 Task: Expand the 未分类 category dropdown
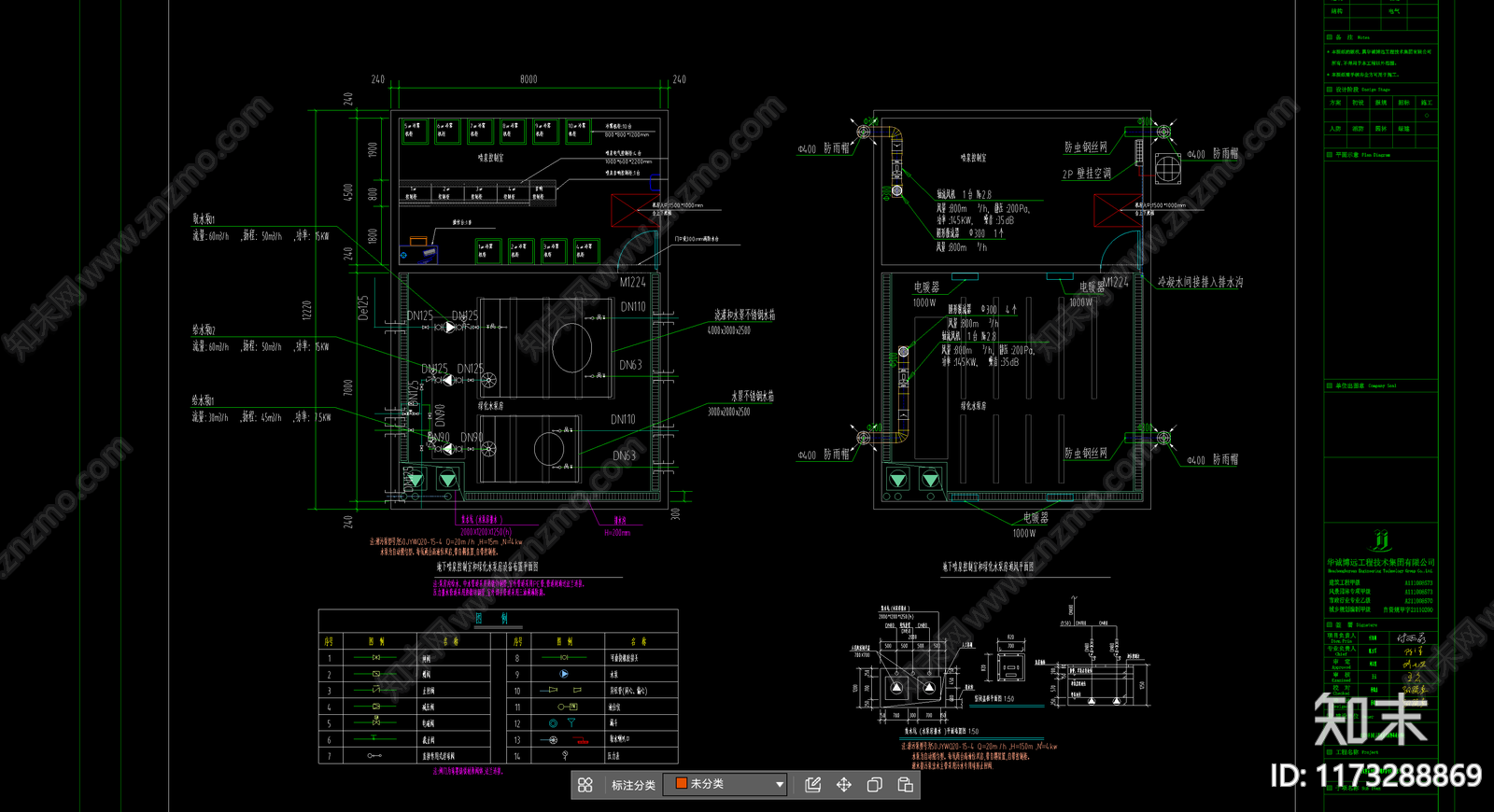pos(726,785)
